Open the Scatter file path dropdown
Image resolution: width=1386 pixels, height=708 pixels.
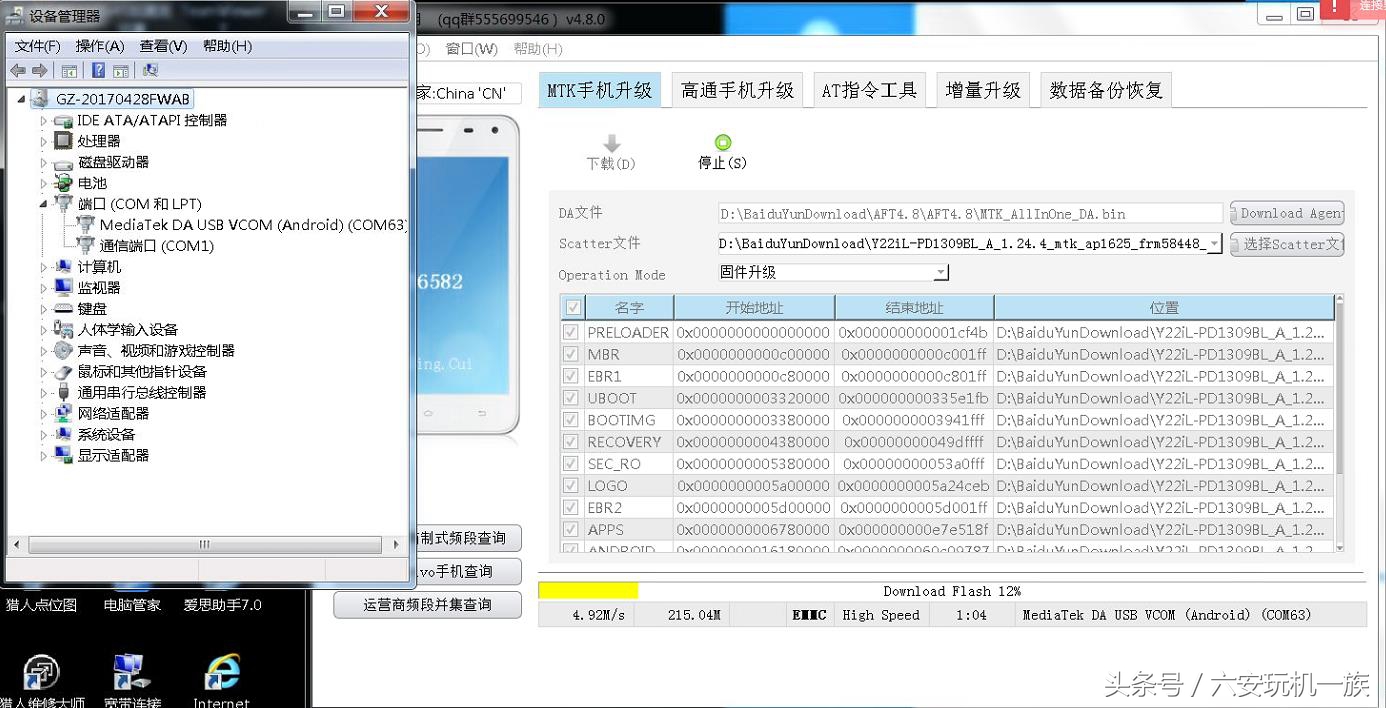(1213, 243)
